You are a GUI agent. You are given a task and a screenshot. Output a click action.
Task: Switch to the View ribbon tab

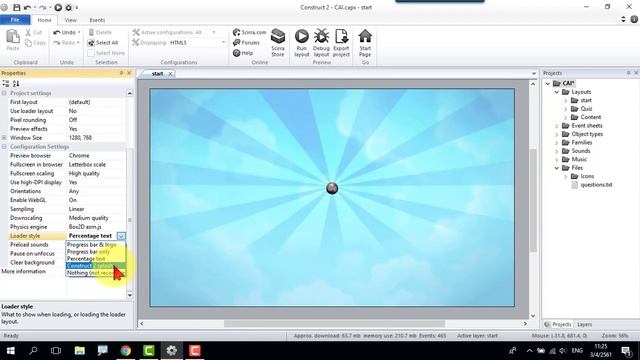tap(71, 20)
